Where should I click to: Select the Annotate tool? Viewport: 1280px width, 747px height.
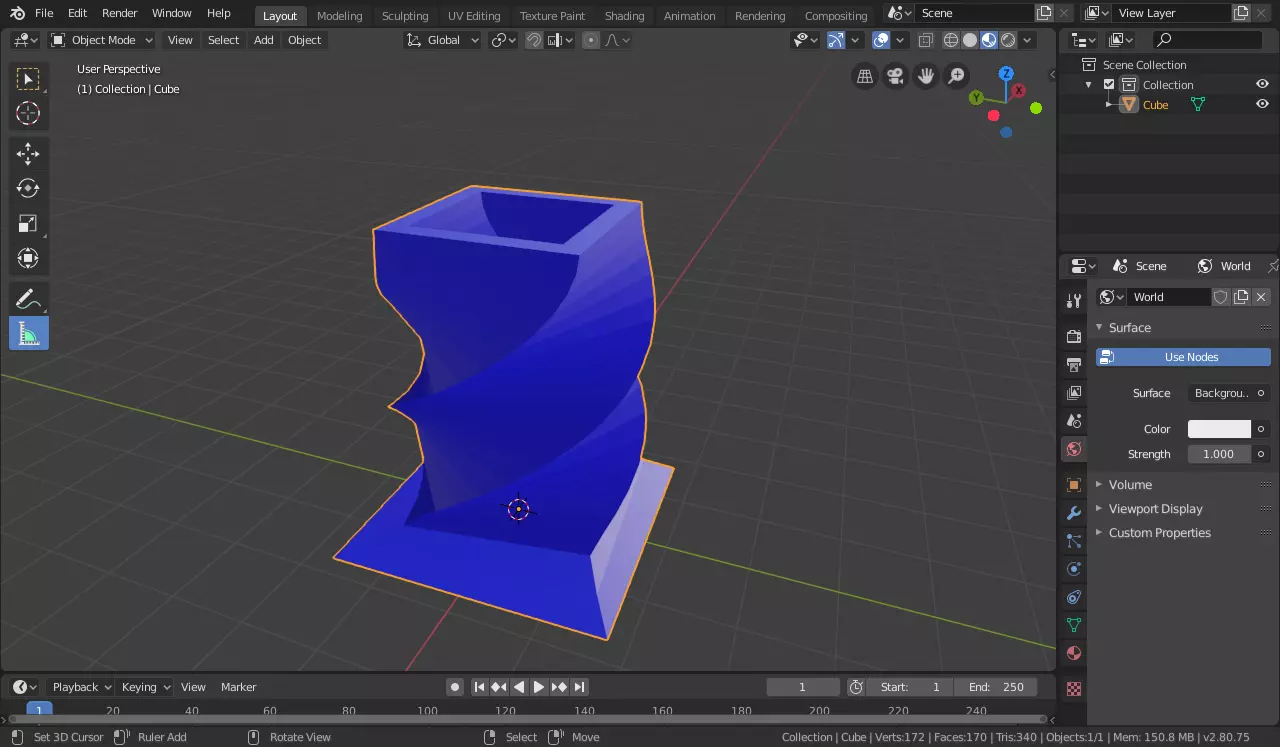pyautogui.click(x=28, y=298)
